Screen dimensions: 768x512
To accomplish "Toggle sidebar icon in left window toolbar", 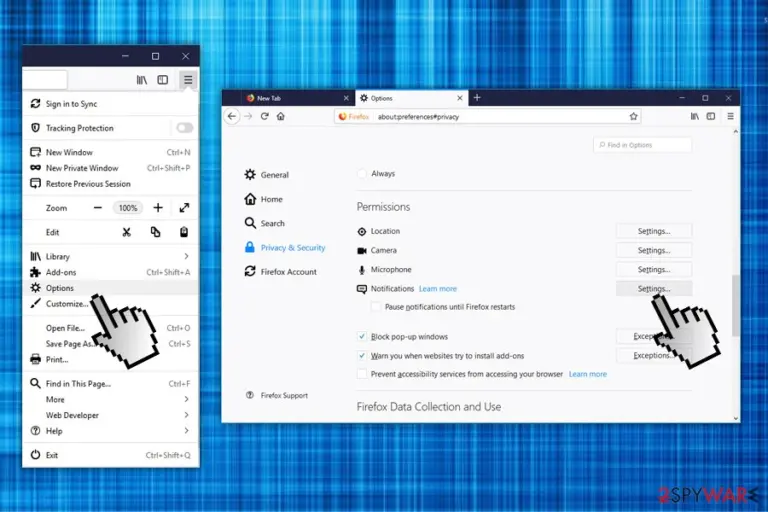I will [163, 80].
